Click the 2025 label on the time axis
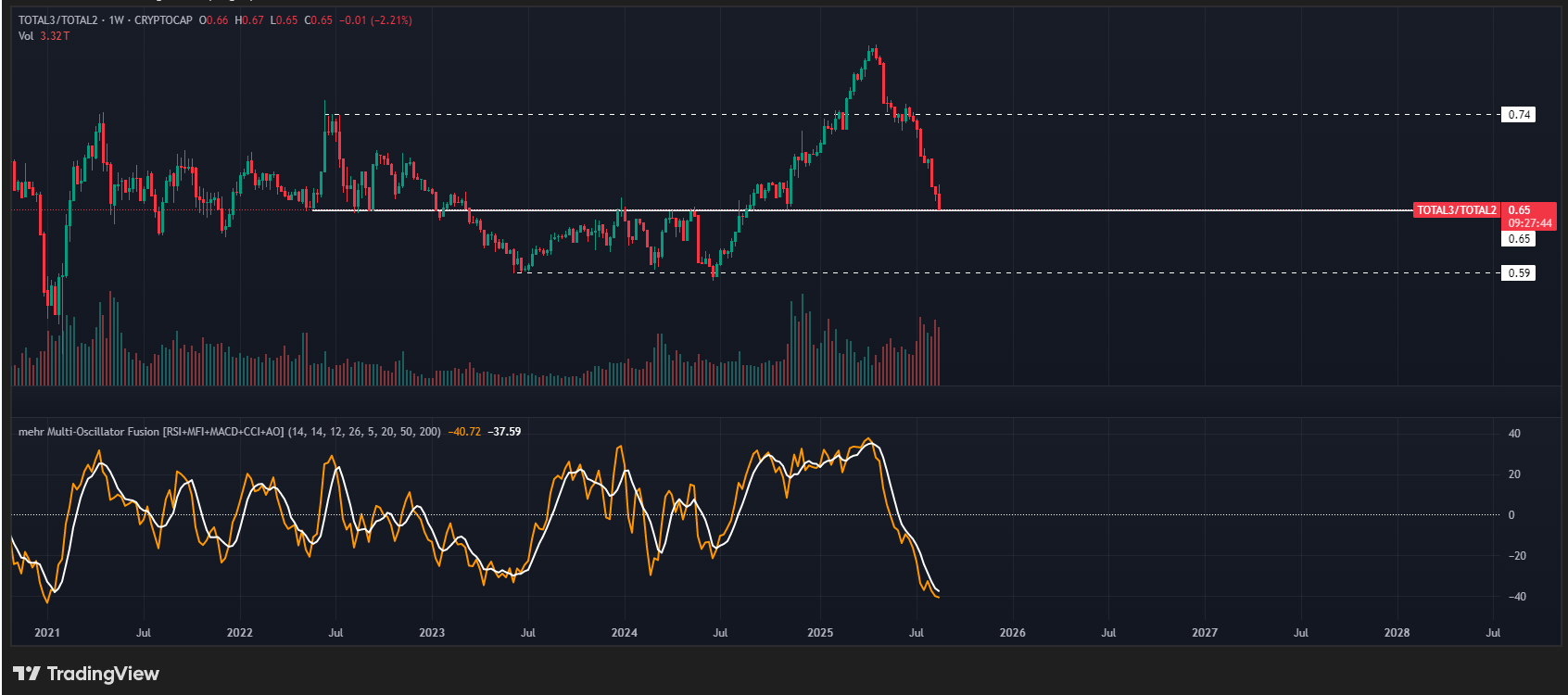The height and width of the screenshot is (695, 1568). 820,633
